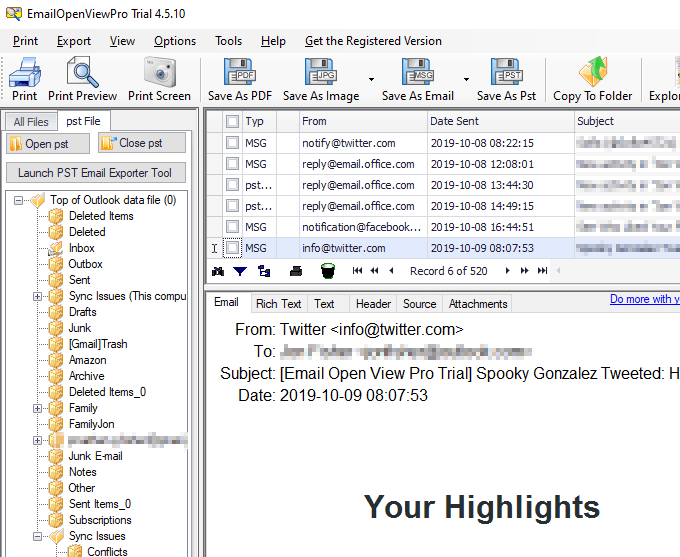This screenshot has width=680, height=557.
Task: Click the Close pst button
Action: (x=142, y=143)
